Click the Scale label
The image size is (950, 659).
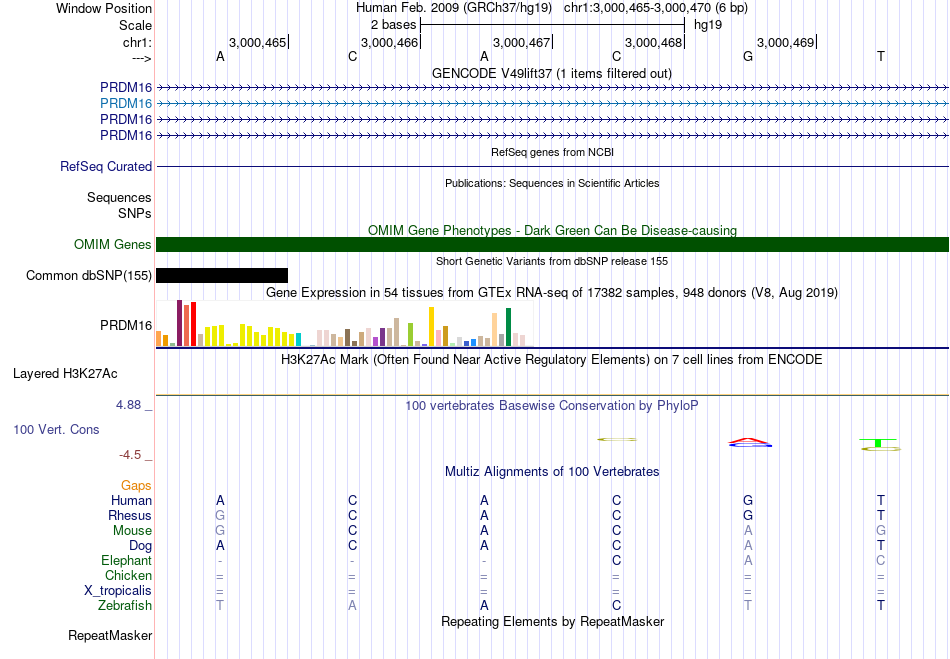click(135, 25)
